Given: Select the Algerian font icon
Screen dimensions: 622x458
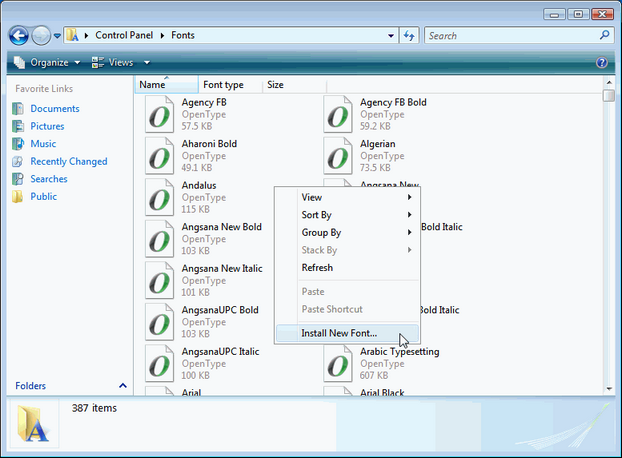Looking at the screenshot, I should [x=338, y=156].
